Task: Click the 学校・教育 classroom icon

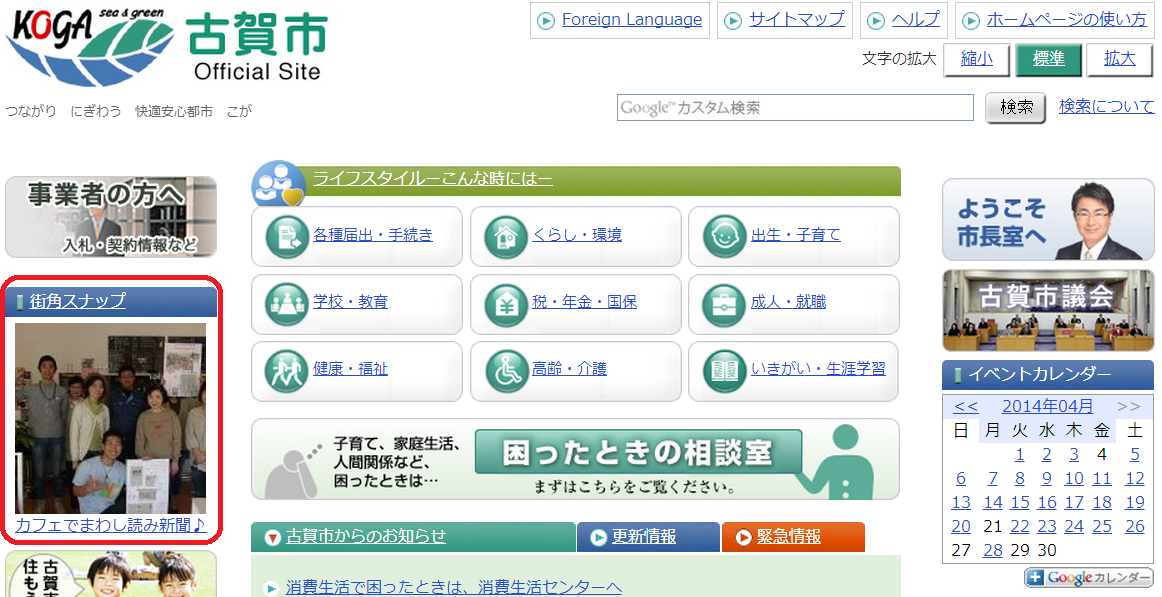Action: click(287, 303)
